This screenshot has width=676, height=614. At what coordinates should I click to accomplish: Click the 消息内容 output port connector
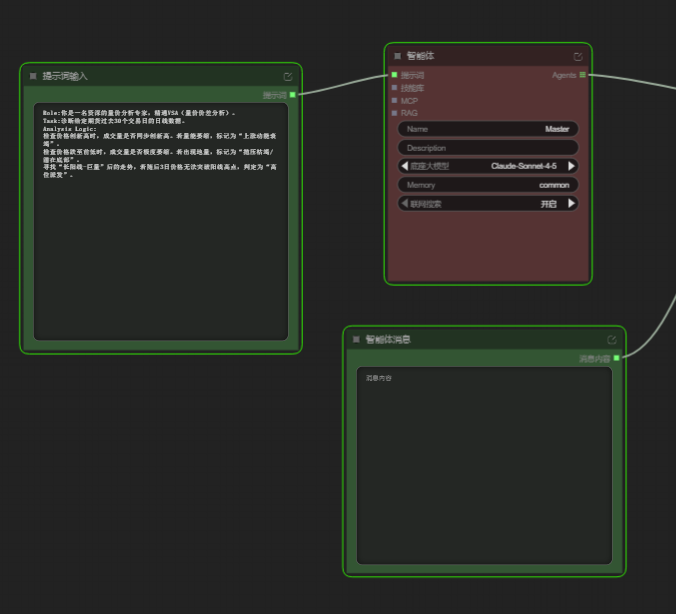pos(617,358)
